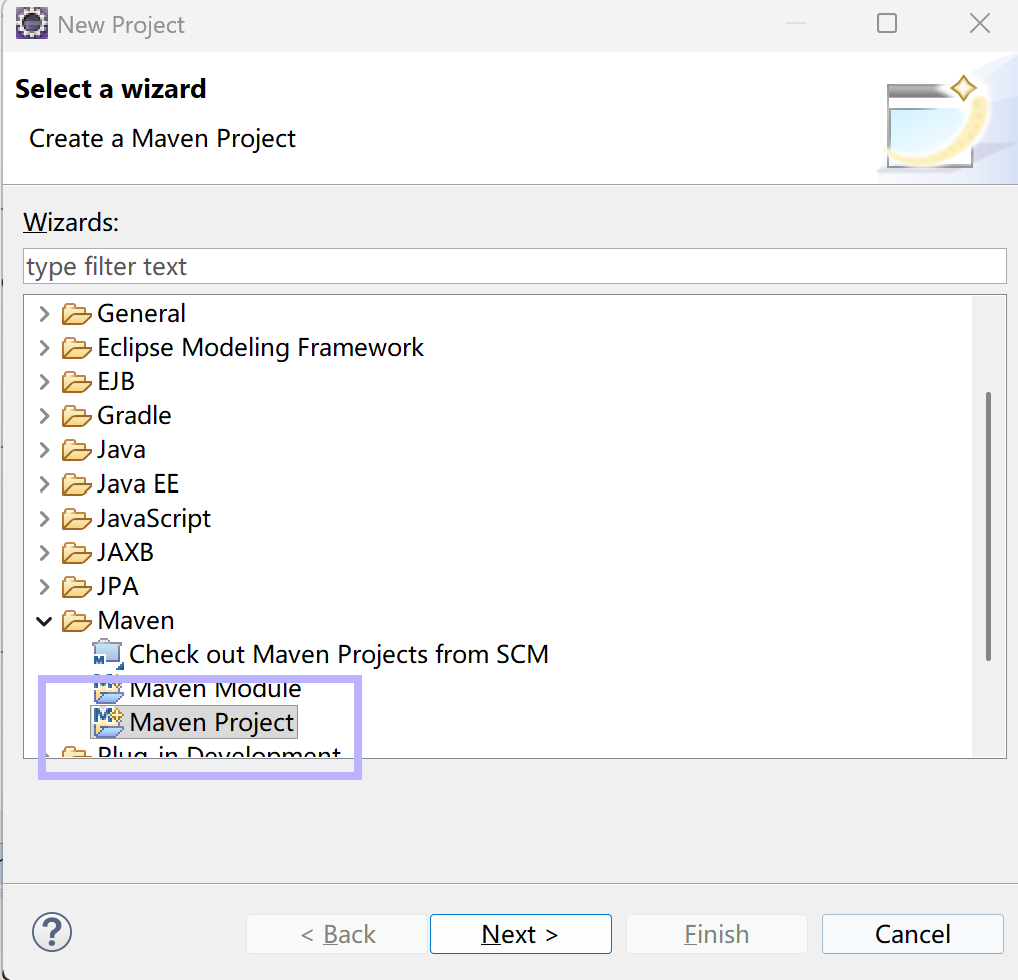Click the Cancel button
The height and width of the screenshot is (980, 1018).
coord(913,934)
